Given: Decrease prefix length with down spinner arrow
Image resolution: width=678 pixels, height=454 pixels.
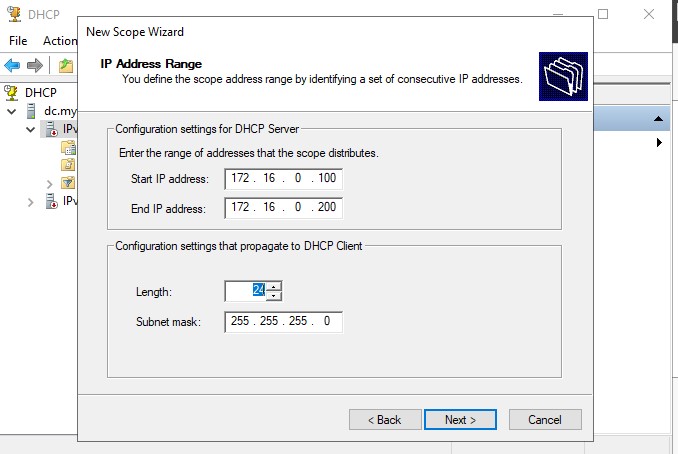Looking at the screenshot, I should [274, 296].
